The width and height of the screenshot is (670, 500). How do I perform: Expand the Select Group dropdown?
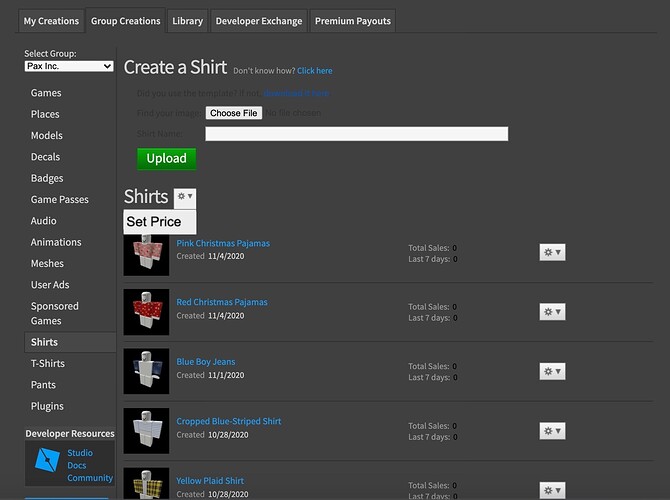(x=69, y=66)
